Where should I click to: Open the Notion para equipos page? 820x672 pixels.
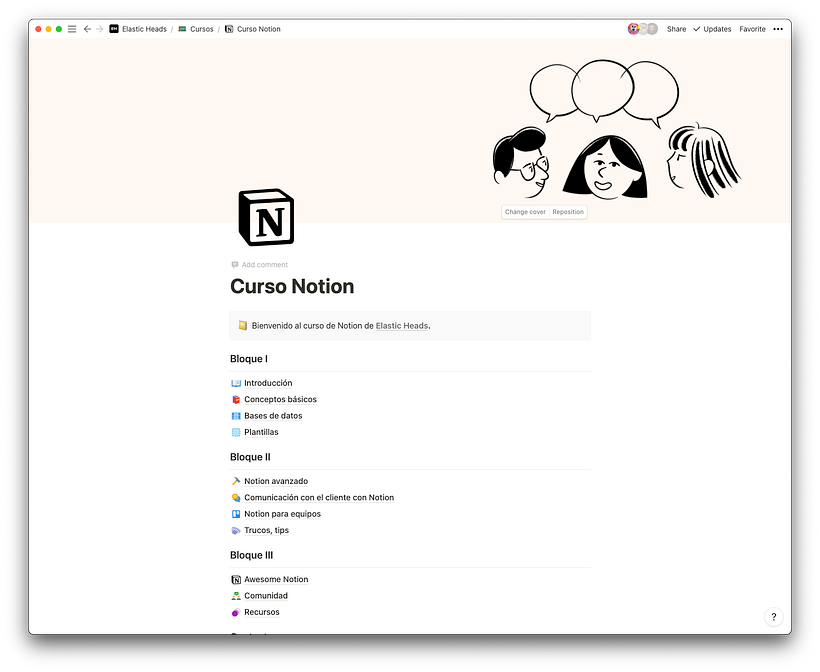click(x=282, y=514)
